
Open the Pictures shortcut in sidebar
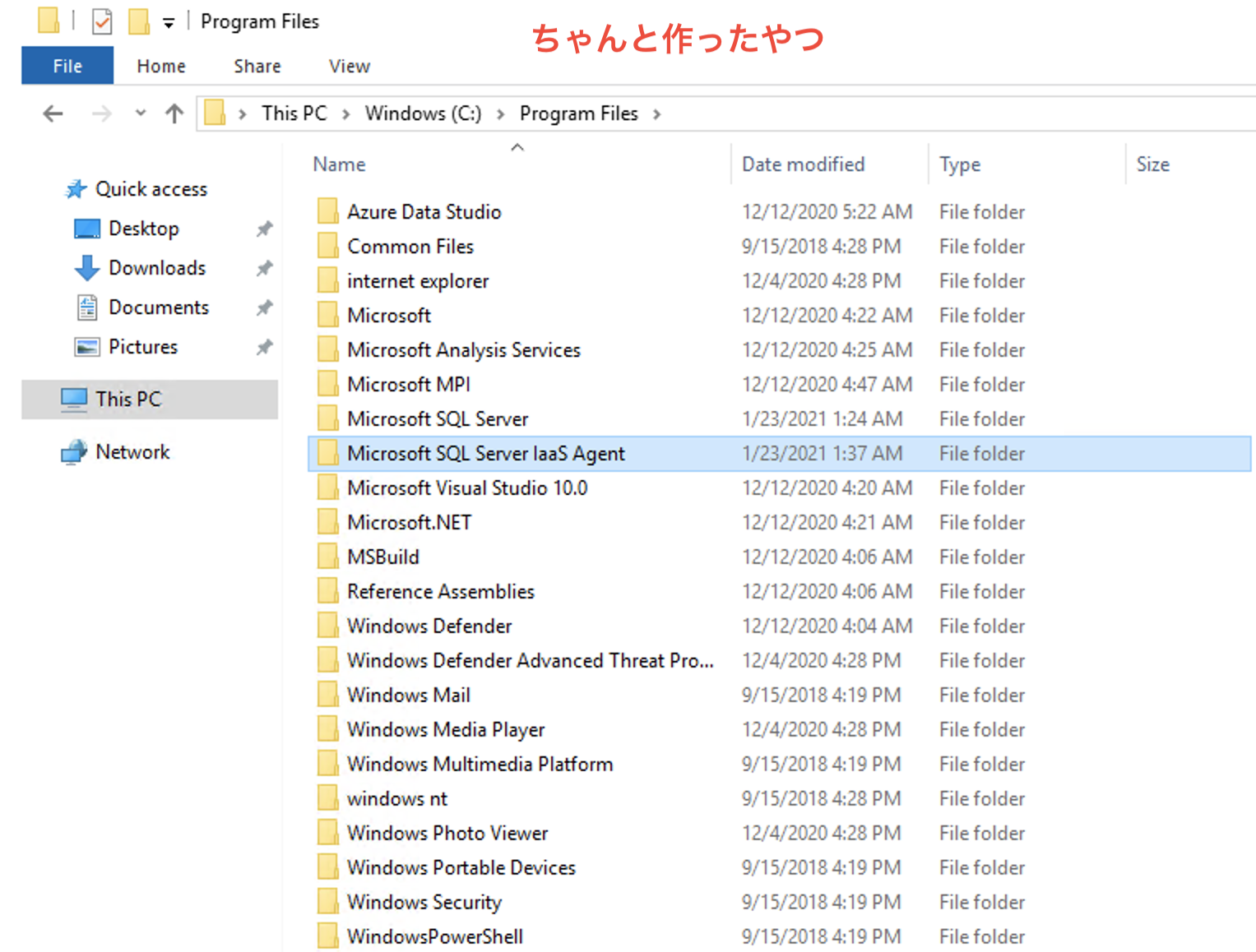tap(142, 347)
